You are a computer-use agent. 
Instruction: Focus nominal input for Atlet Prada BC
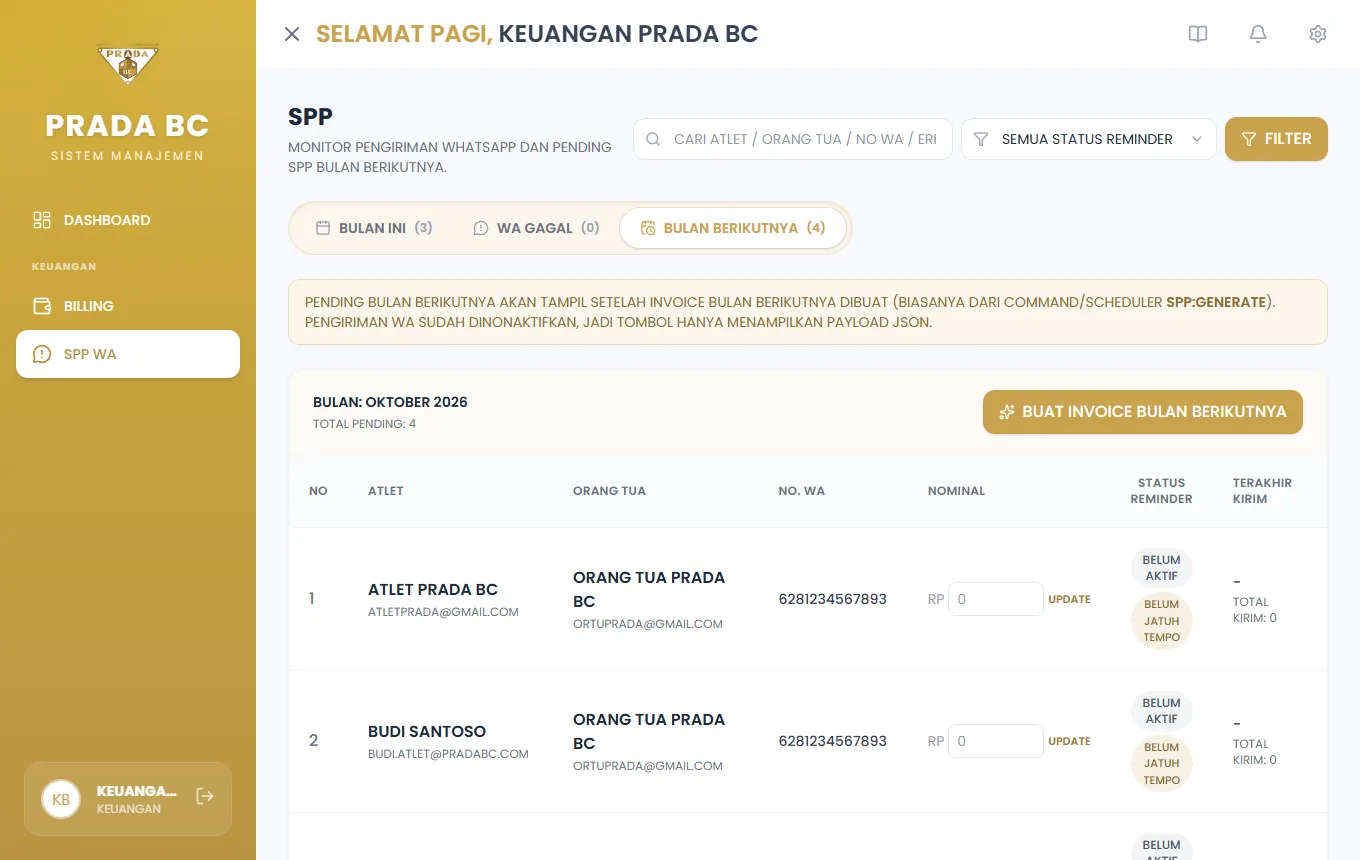[996, 599]
